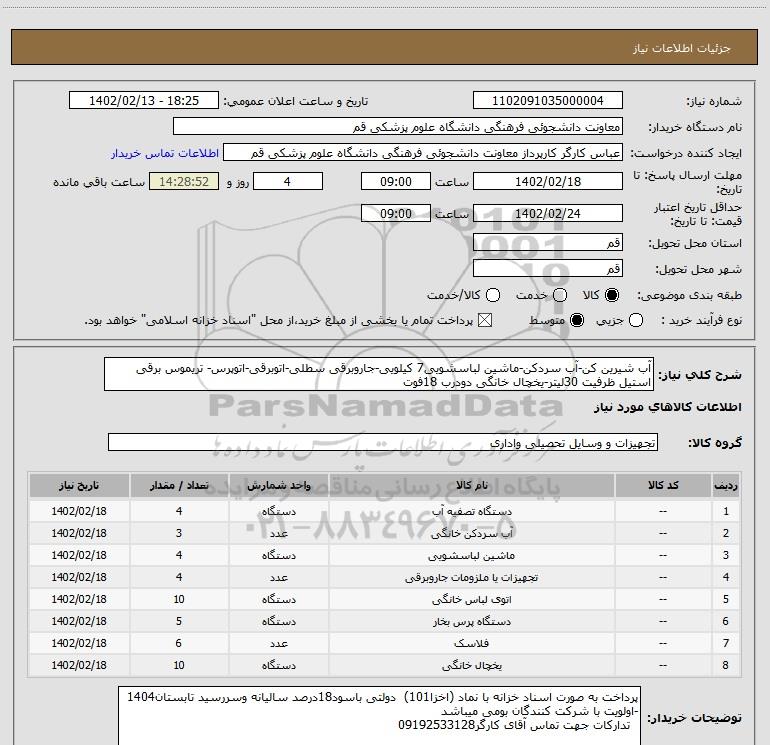Image resolution: width=770 pixels, height=745 pixels.
Task: Click the نام دستگاه خریدار field
Action: 398,127
